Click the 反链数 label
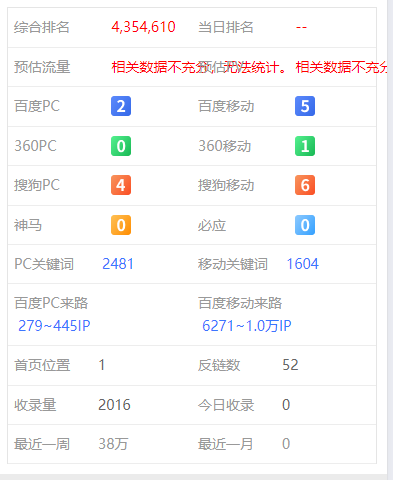 click(219, 365)
